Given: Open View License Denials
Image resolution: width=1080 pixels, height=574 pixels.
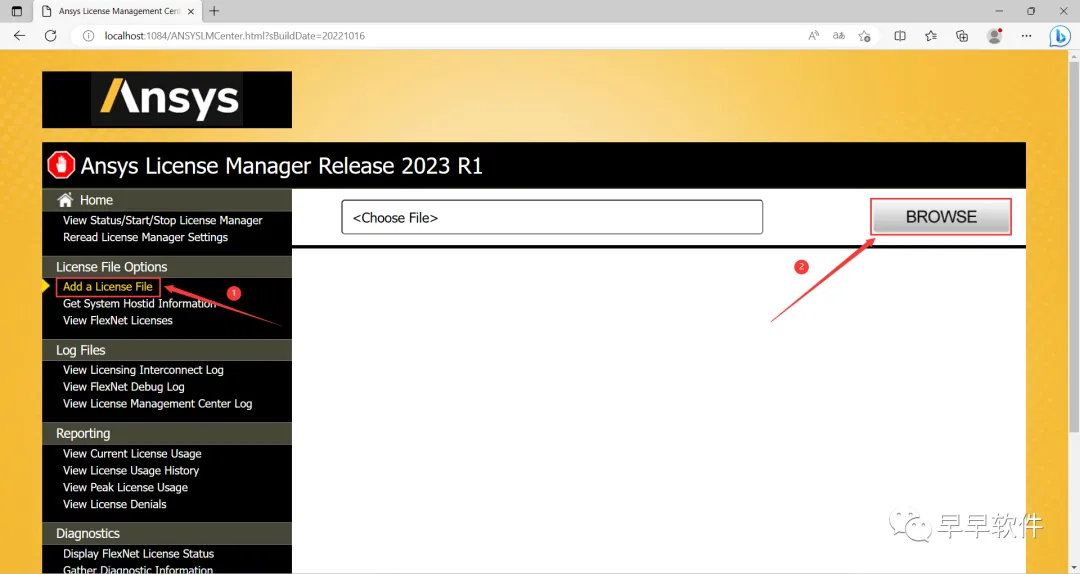Looking at the screenshot, I should tap(114, 504).
